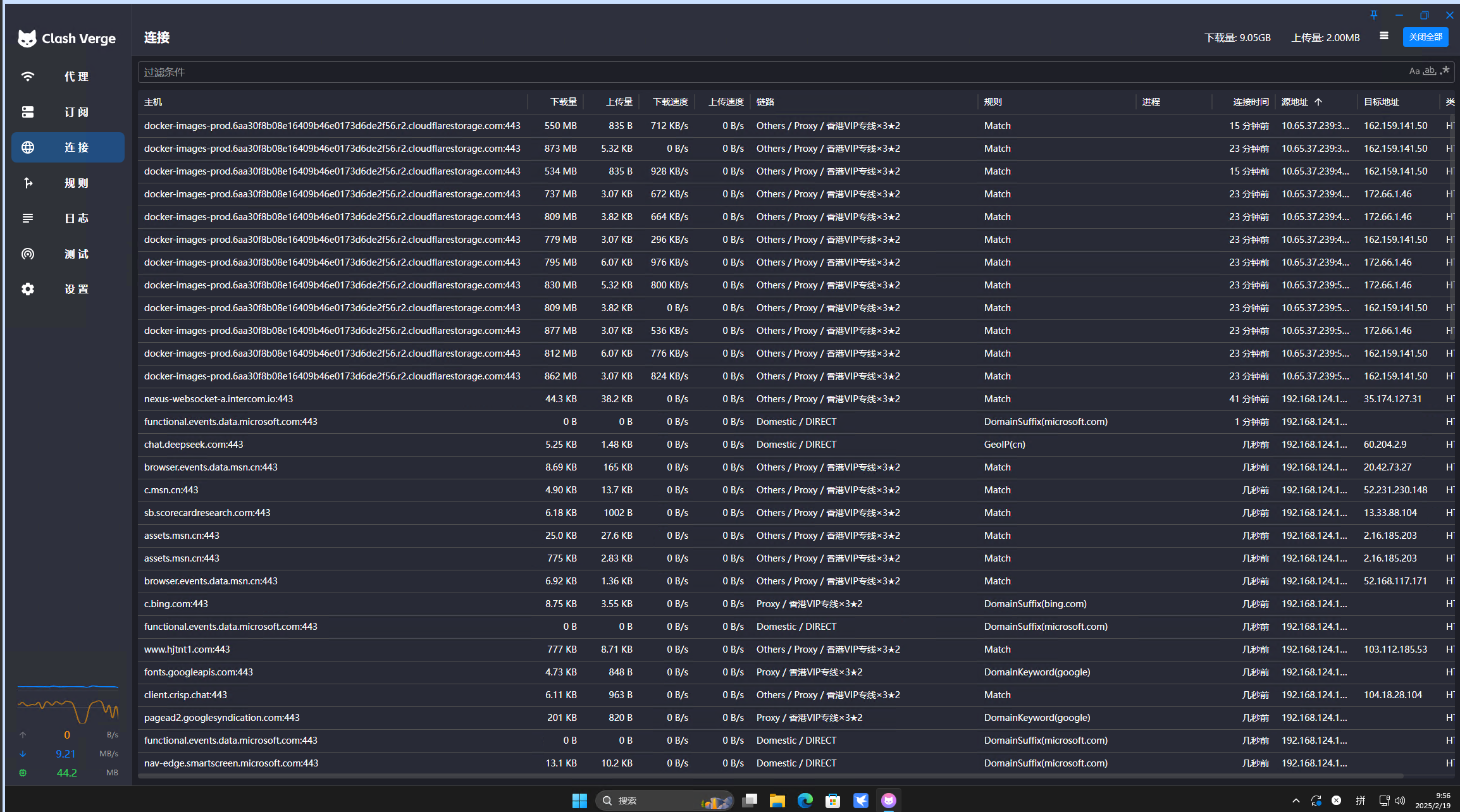Image resolution: width=1460 pixels, height=812 pixels.
Task: Open the Test (测试) page via its radar icon
Action: click(x=28, y=254)
